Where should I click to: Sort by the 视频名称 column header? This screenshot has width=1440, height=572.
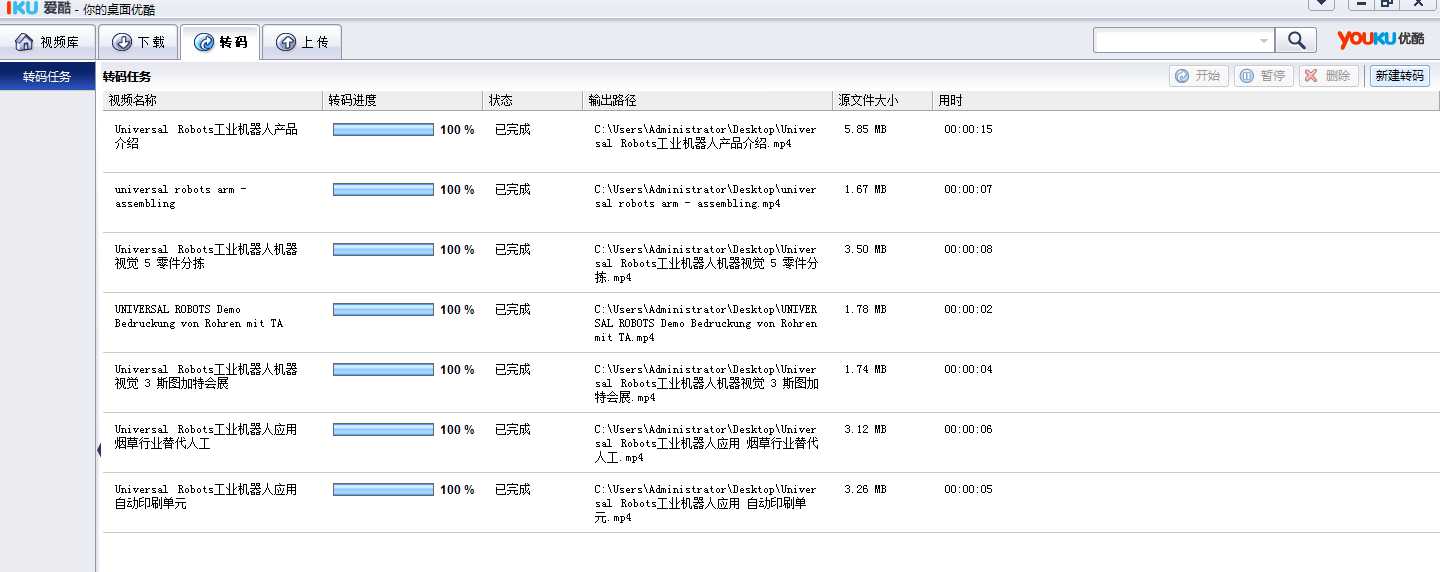tap(213, 100)
